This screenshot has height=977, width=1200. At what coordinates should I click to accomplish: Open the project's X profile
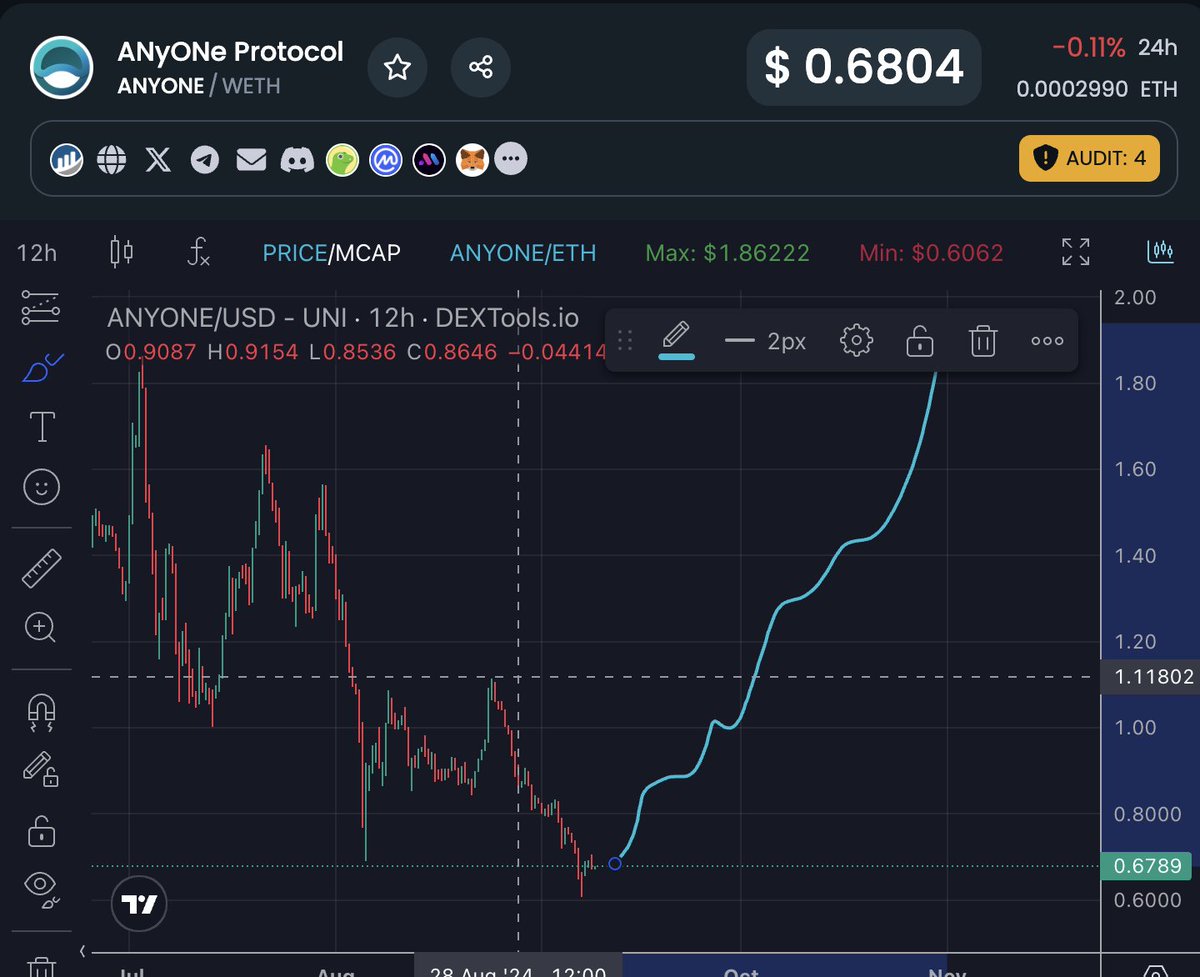158,158
